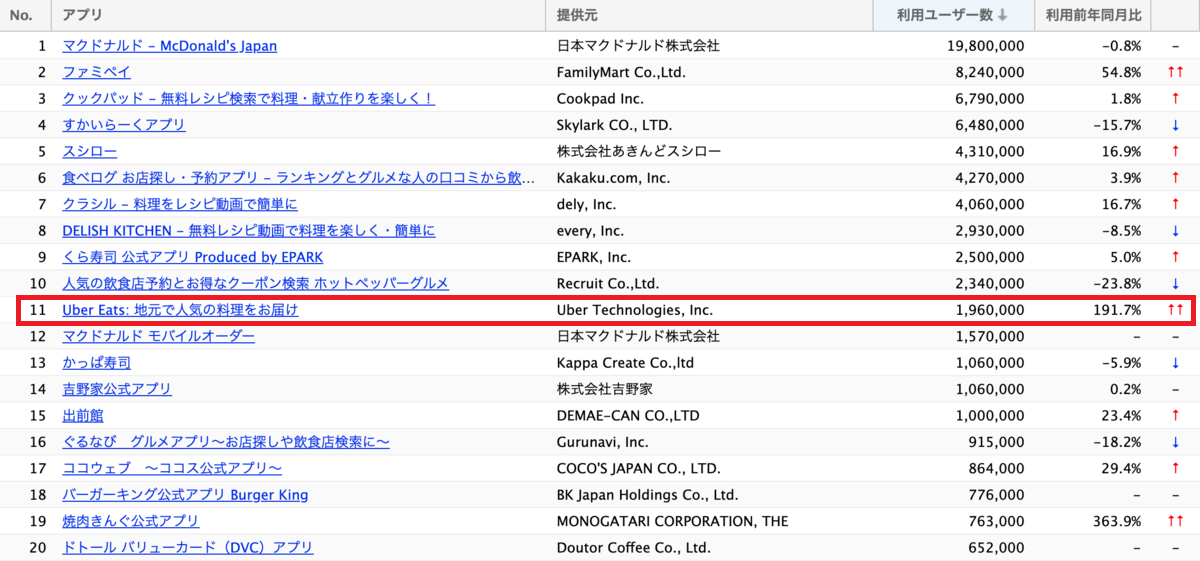Open the マクドナルド – McDonald's Japan link
Viewport: 1200px width, 561px height.
(170, 46)
